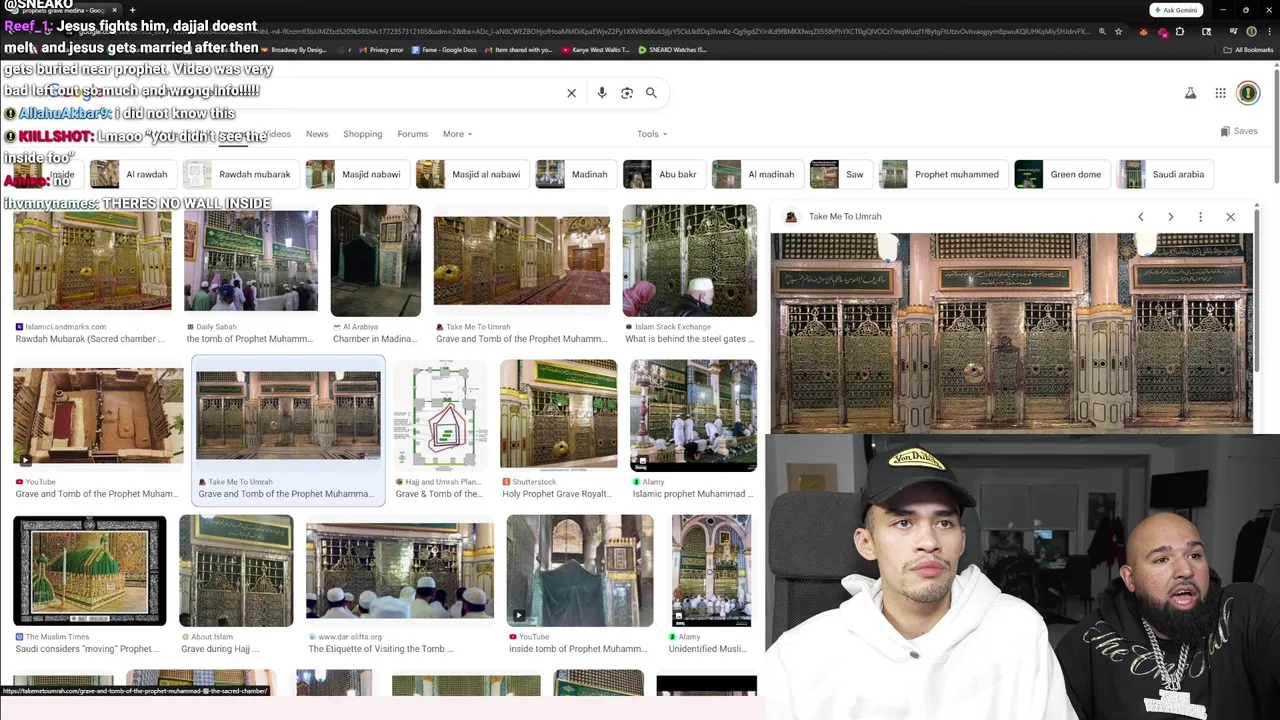This screenshot has width=1280, height=720.
Task: Click the large preview image in side panel
Action: [1011, 333]
